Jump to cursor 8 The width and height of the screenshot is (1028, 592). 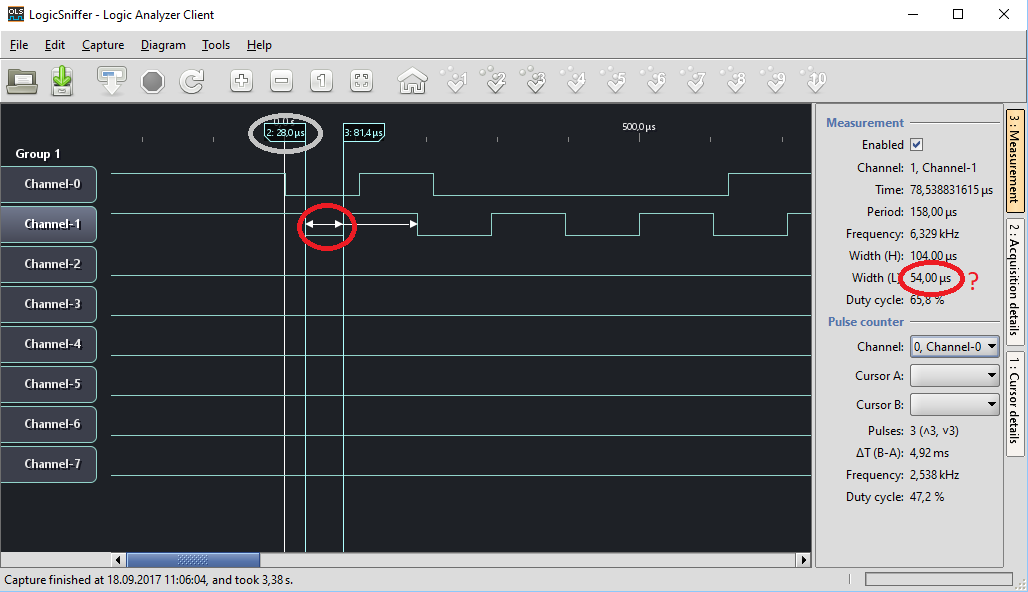(735, 80)
